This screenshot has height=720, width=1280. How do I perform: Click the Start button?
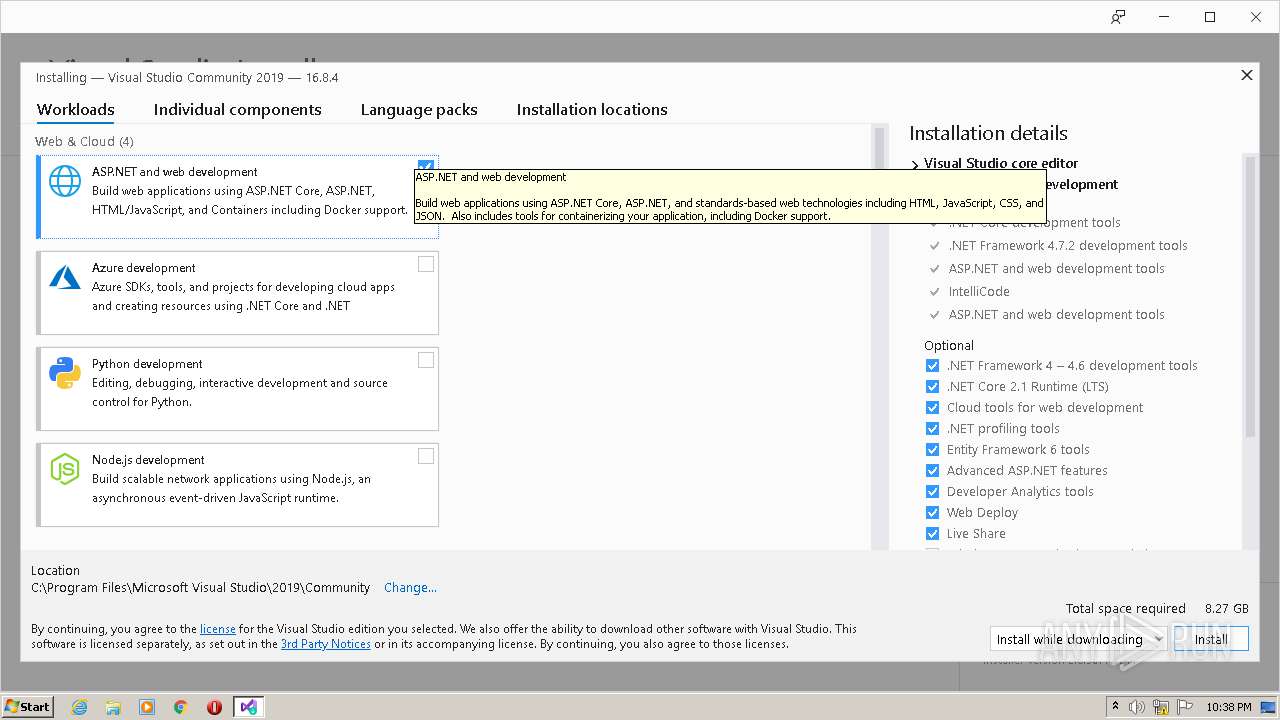[28, 707]
